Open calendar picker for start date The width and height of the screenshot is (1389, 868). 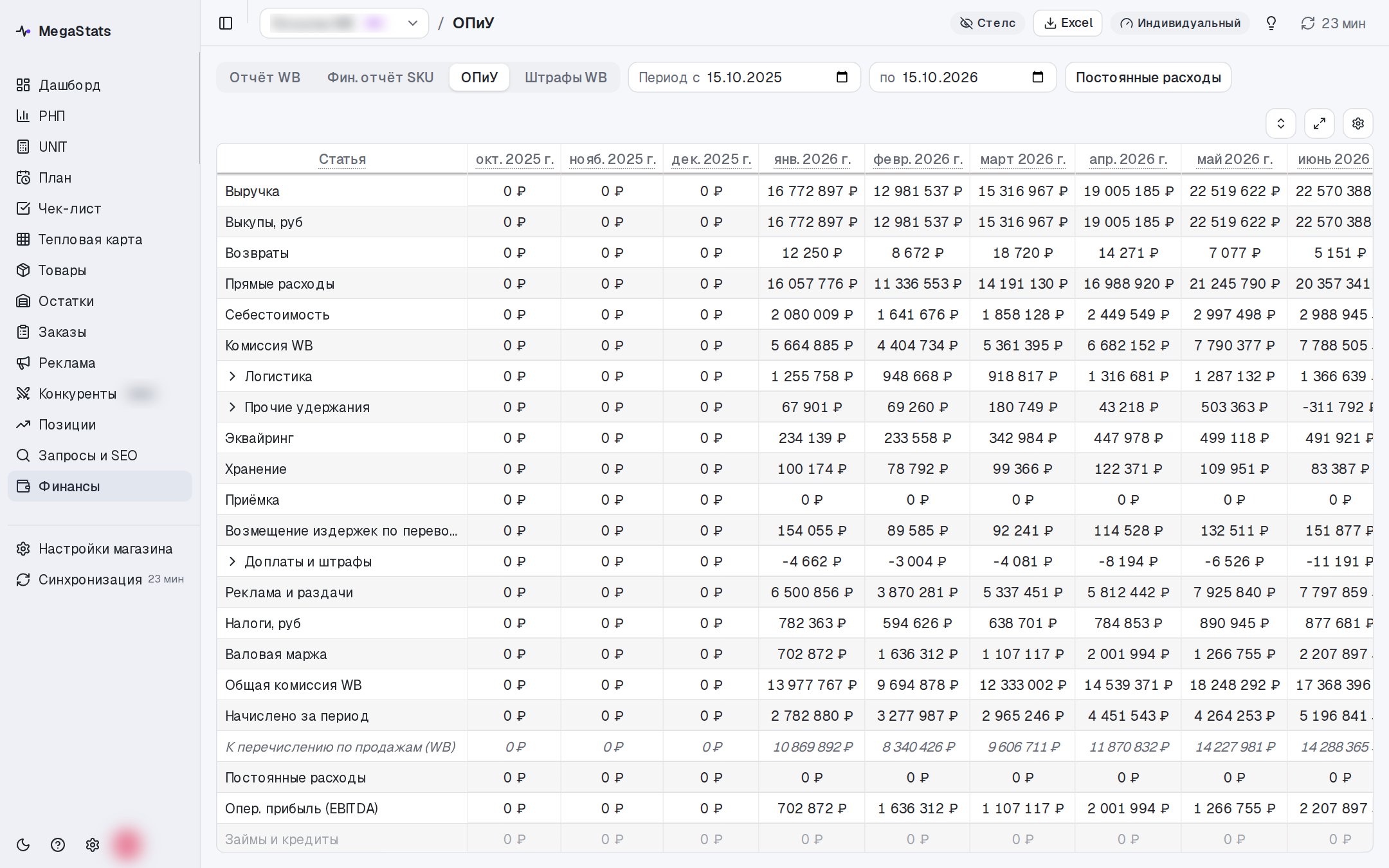pyautogui.click(x=842, y=77)
